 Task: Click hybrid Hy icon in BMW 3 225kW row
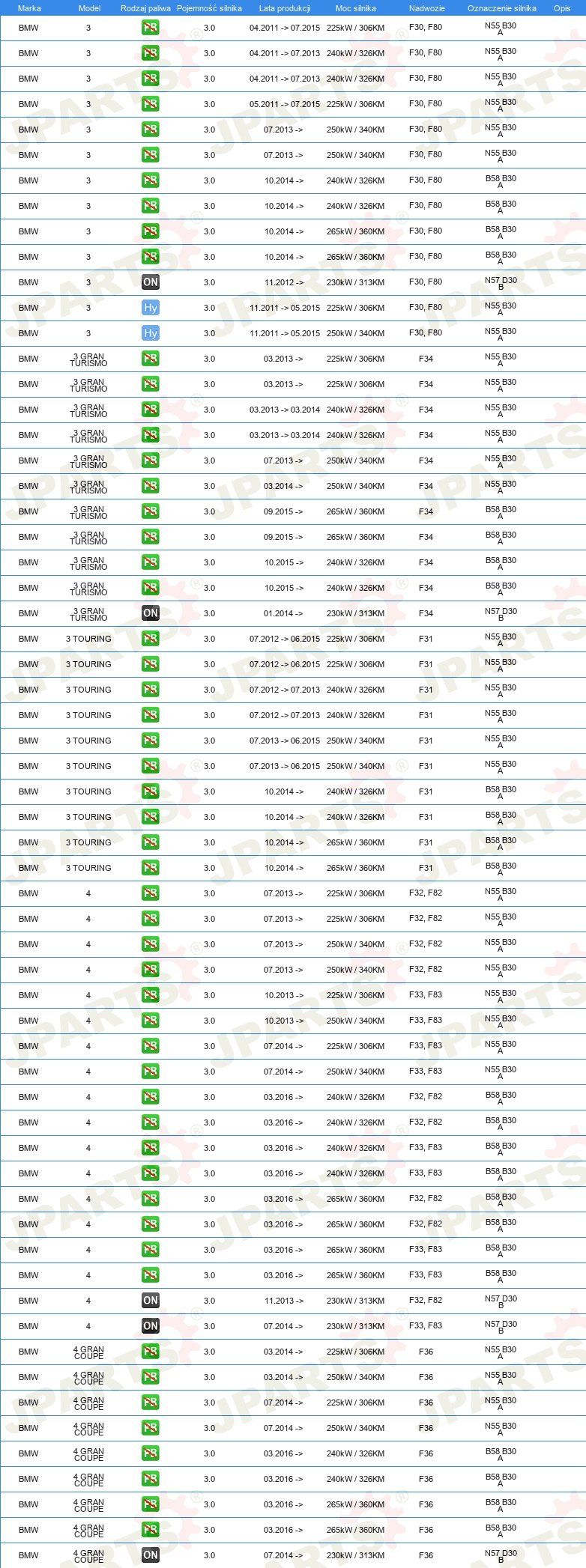[151, 308]
